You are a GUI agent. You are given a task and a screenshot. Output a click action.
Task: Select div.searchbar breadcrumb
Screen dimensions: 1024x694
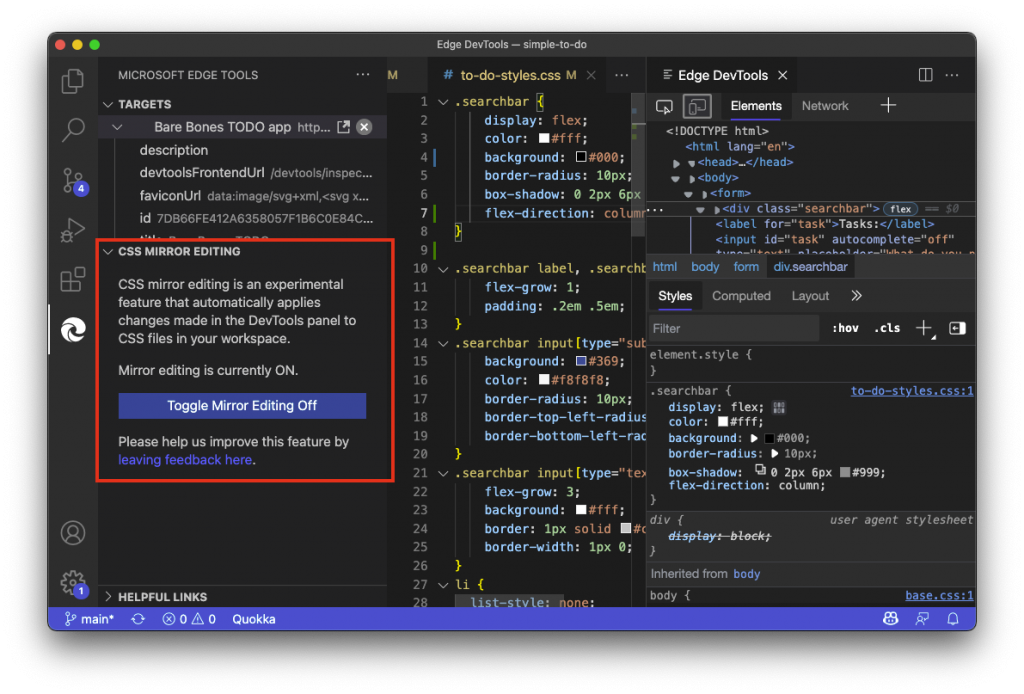pyautogui.click(x=810, y=267)
